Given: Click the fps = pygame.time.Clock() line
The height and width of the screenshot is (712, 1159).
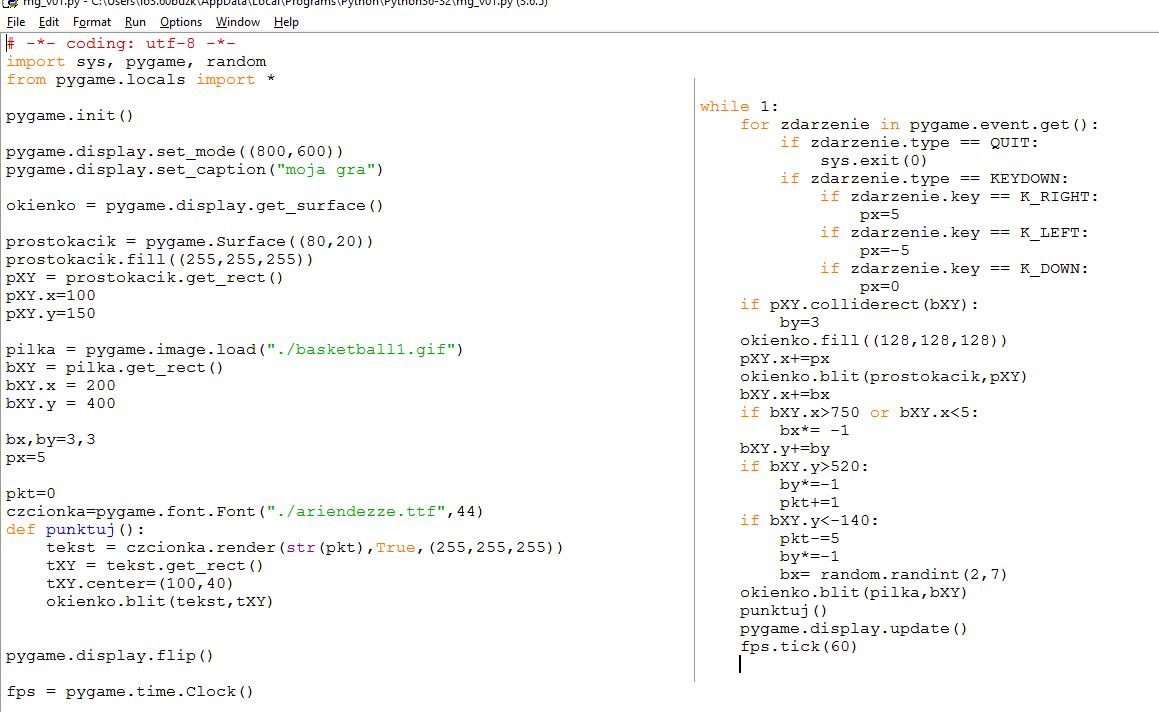Looking at the screenshot, I should click(x=130, y=692).
